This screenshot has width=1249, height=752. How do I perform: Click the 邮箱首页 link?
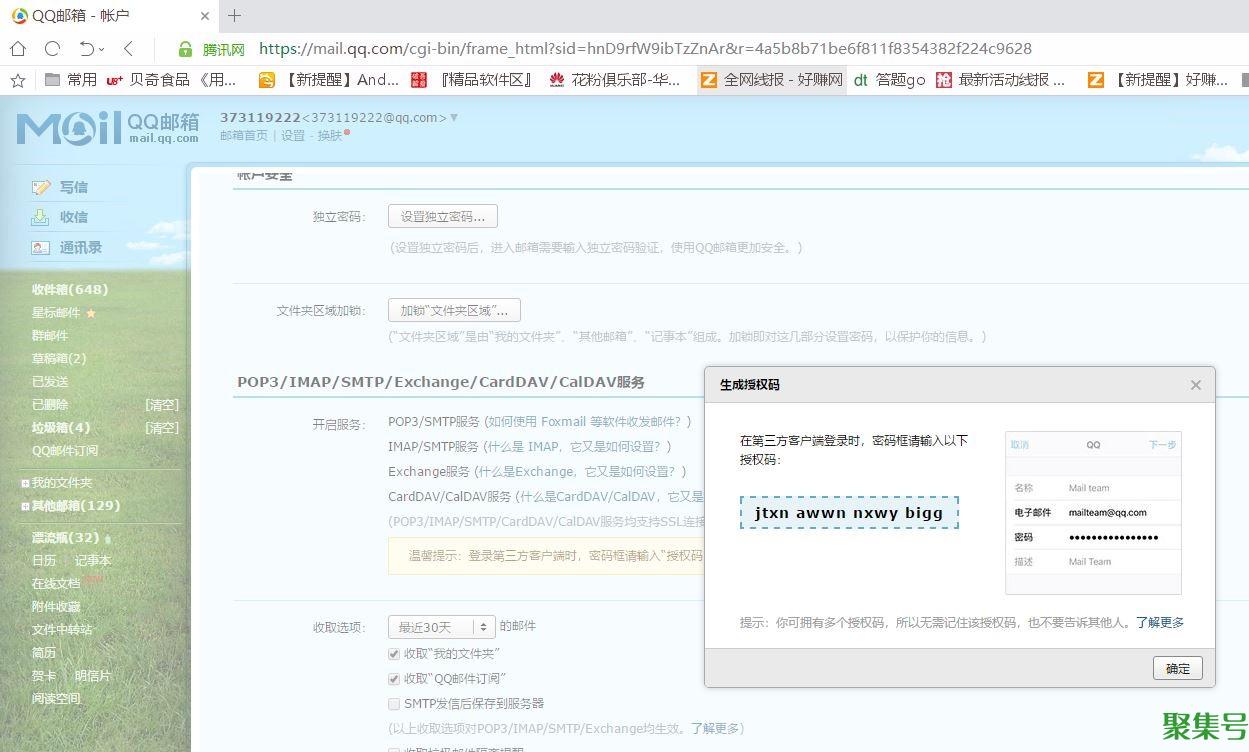[244, 136]
